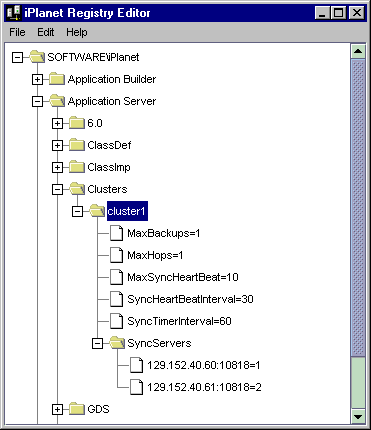
Task: Click the Application Builder folder icon
Action: pyautogui.click(x=57, y=79)
